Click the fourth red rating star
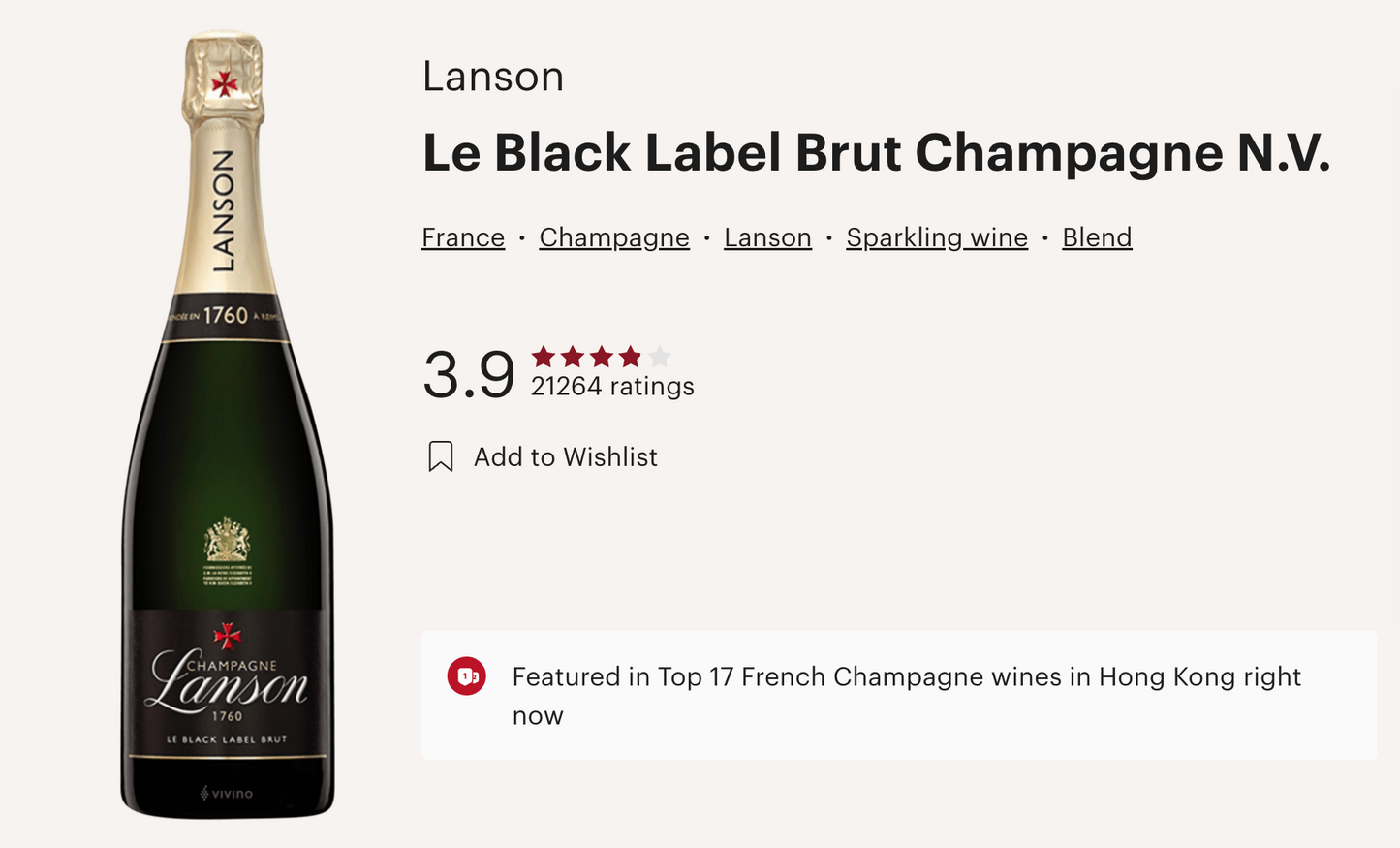Viewport: 1400px width, 848px height. tap(631, 357)
